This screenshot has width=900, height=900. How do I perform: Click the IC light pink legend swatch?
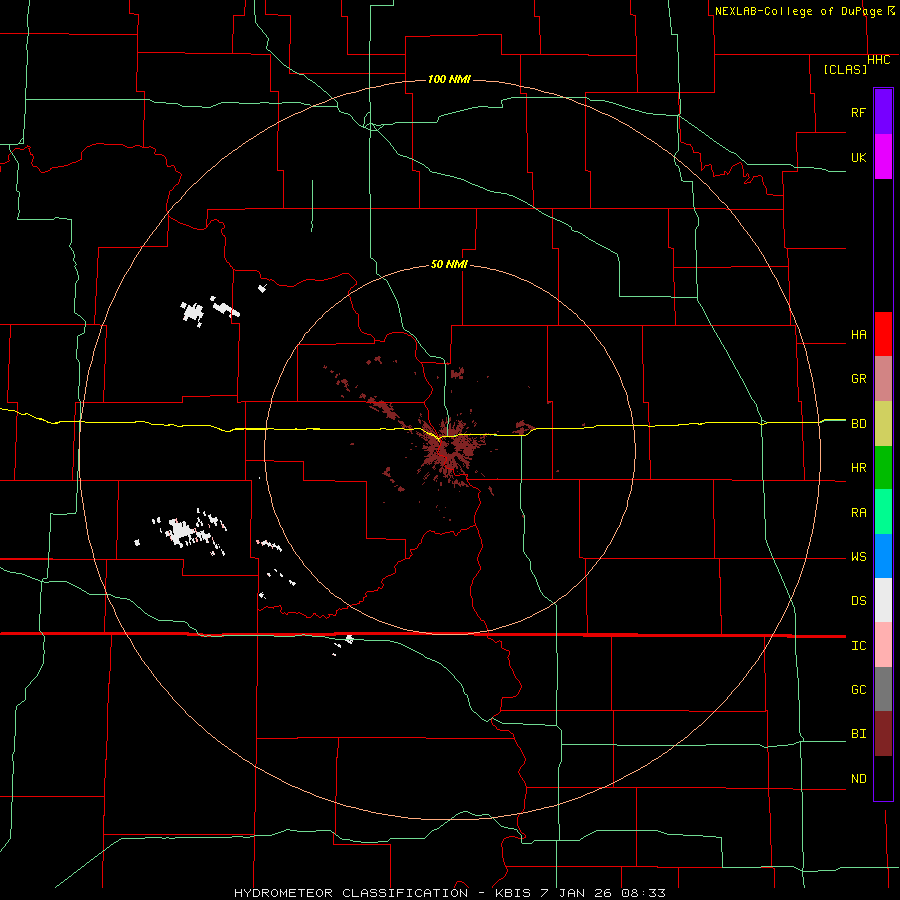tap(883, 645)
